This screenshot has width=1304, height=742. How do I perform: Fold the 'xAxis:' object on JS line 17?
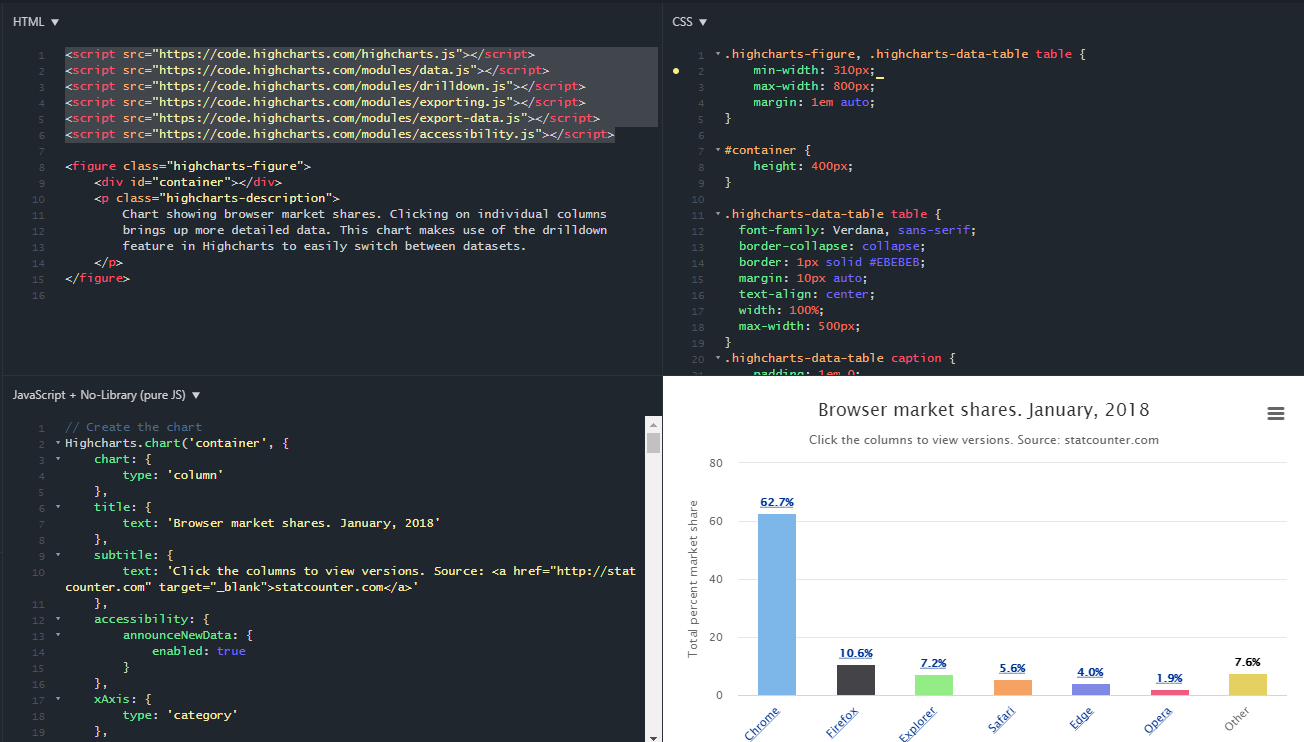coord(58,700)
